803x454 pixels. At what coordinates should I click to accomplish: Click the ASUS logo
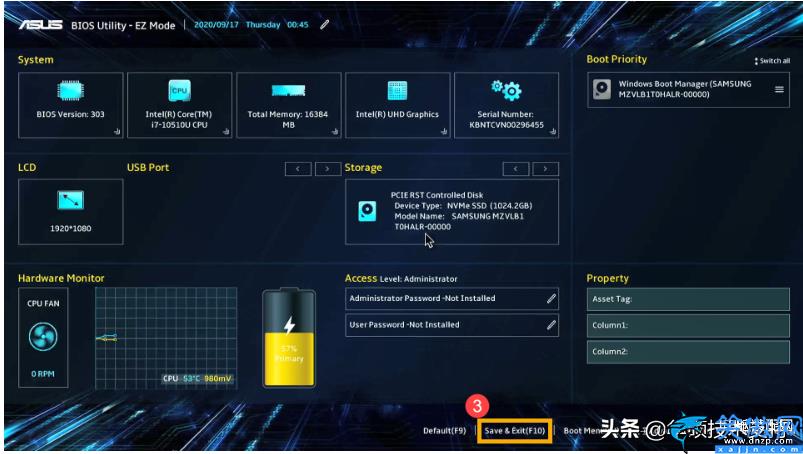pos(41,25)
